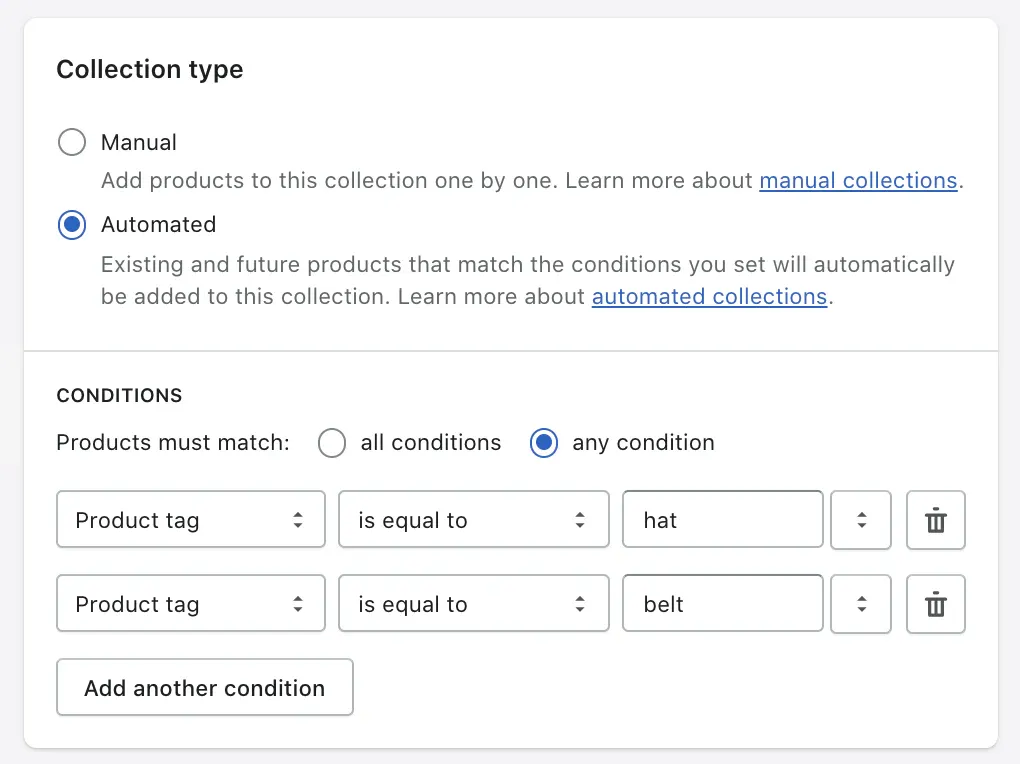
Task: Delete the condition with tag belt
Action: (935, 604)
